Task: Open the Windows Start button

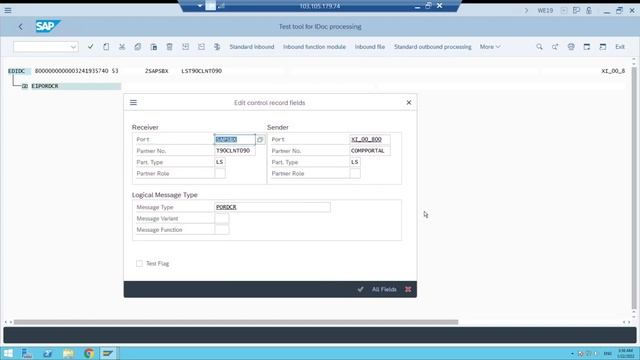Action: [x=8, y=353]
